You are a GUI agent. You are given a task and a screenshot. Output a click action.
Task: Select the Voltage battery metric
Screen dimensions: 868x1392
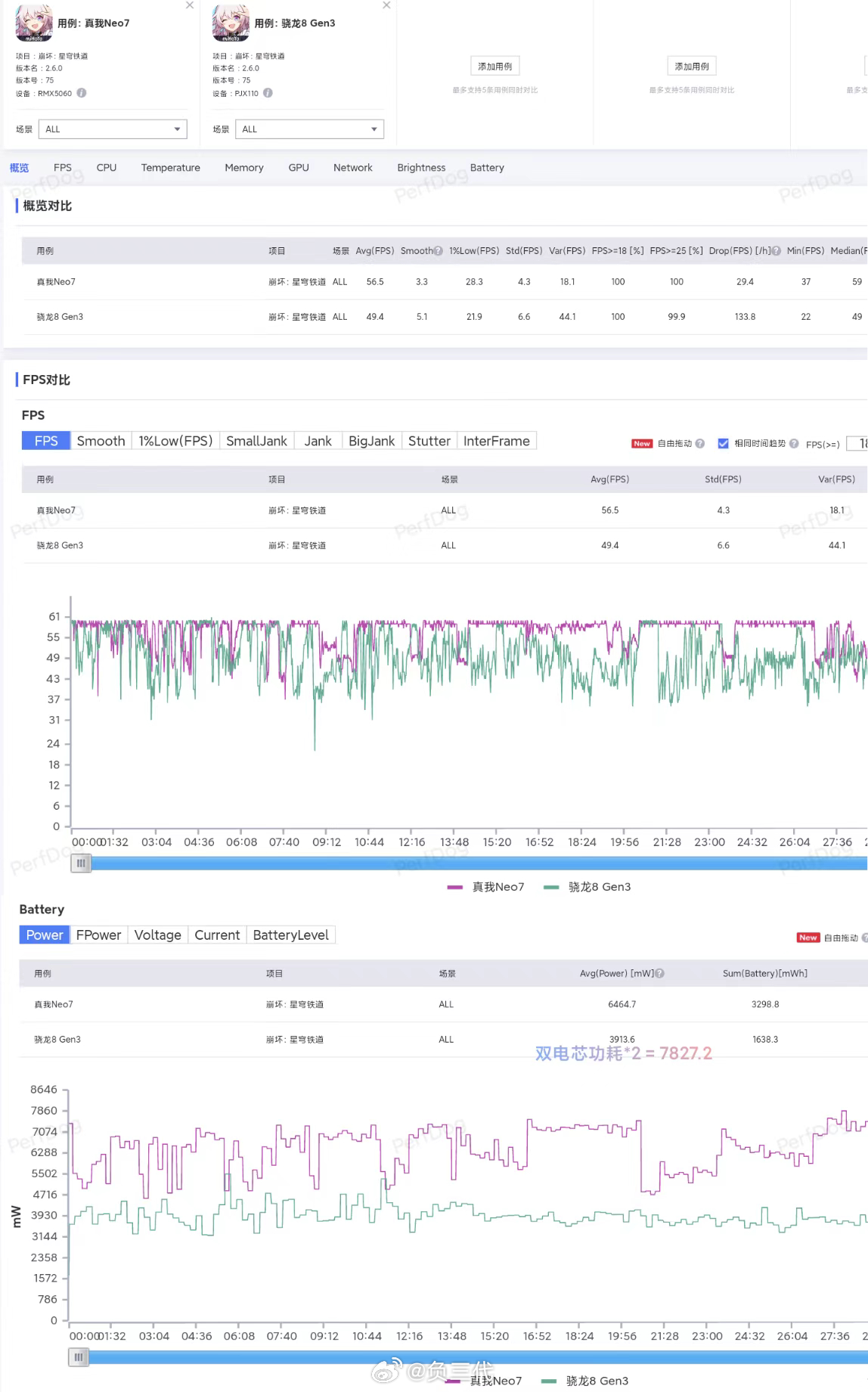pos(157,935)
